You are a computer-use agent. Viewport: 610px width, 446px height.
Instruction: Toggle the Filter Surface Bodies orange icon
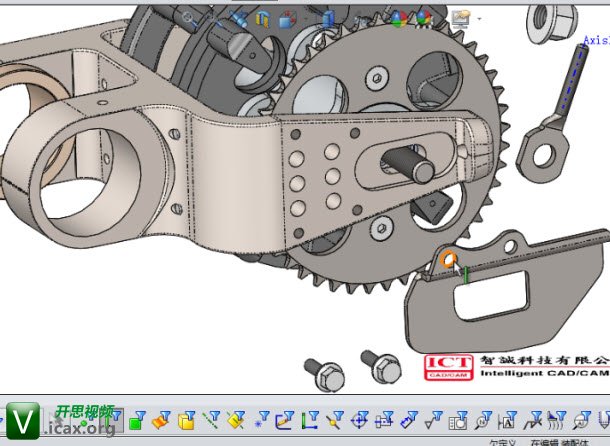click(161, 421)
